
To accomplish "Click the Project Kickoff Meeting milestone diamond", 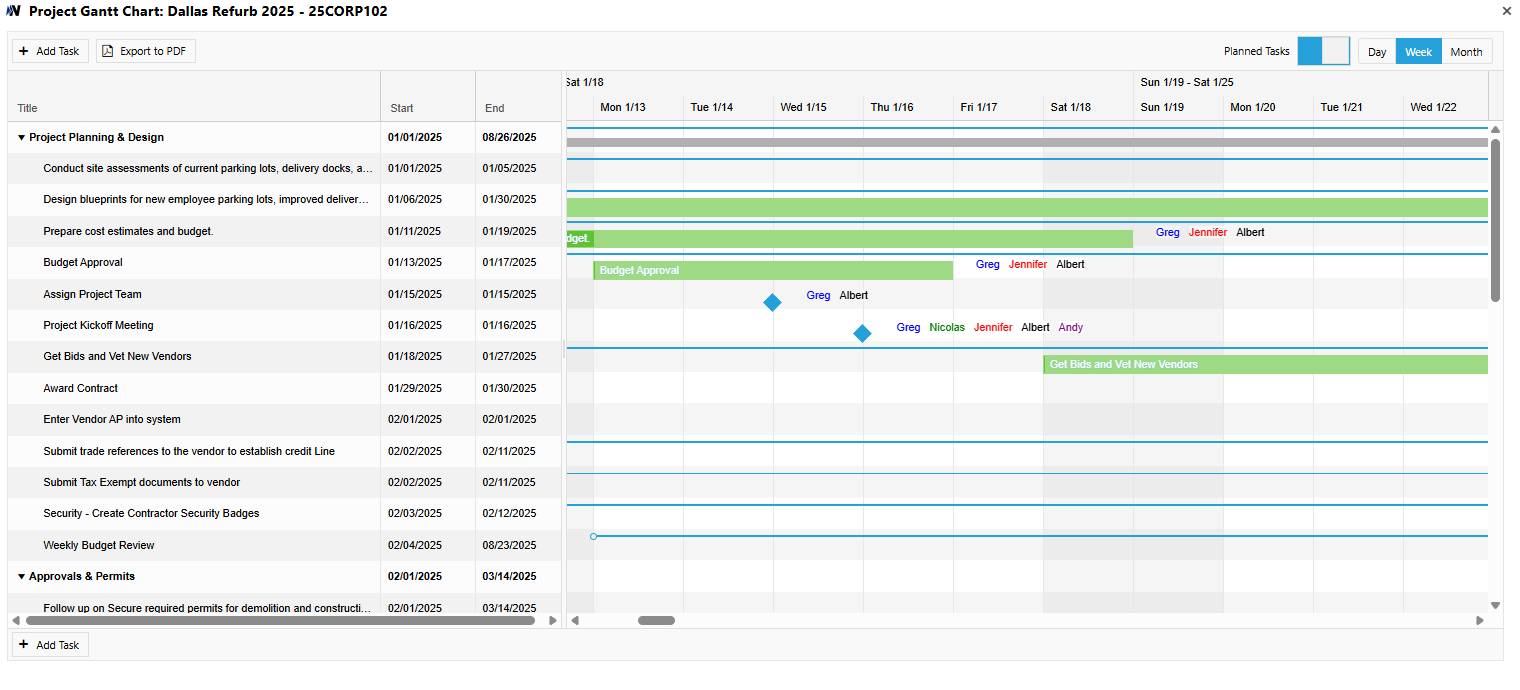I will 862,334.
